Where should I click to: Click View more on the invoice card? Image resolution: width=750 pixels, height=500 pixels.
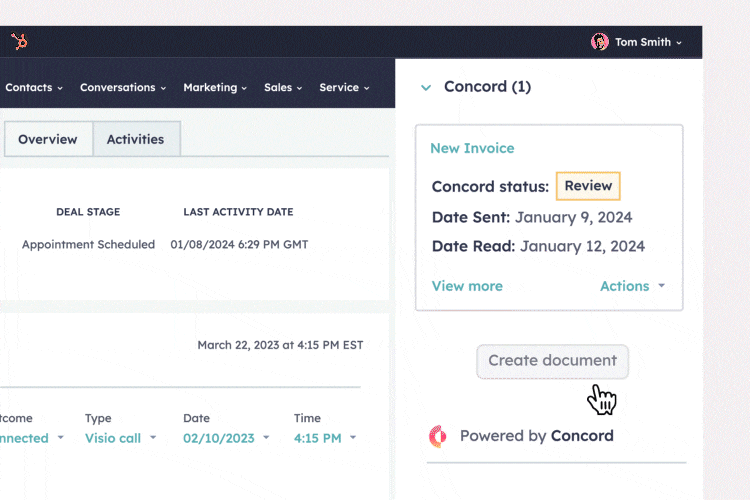click(467, 286)
